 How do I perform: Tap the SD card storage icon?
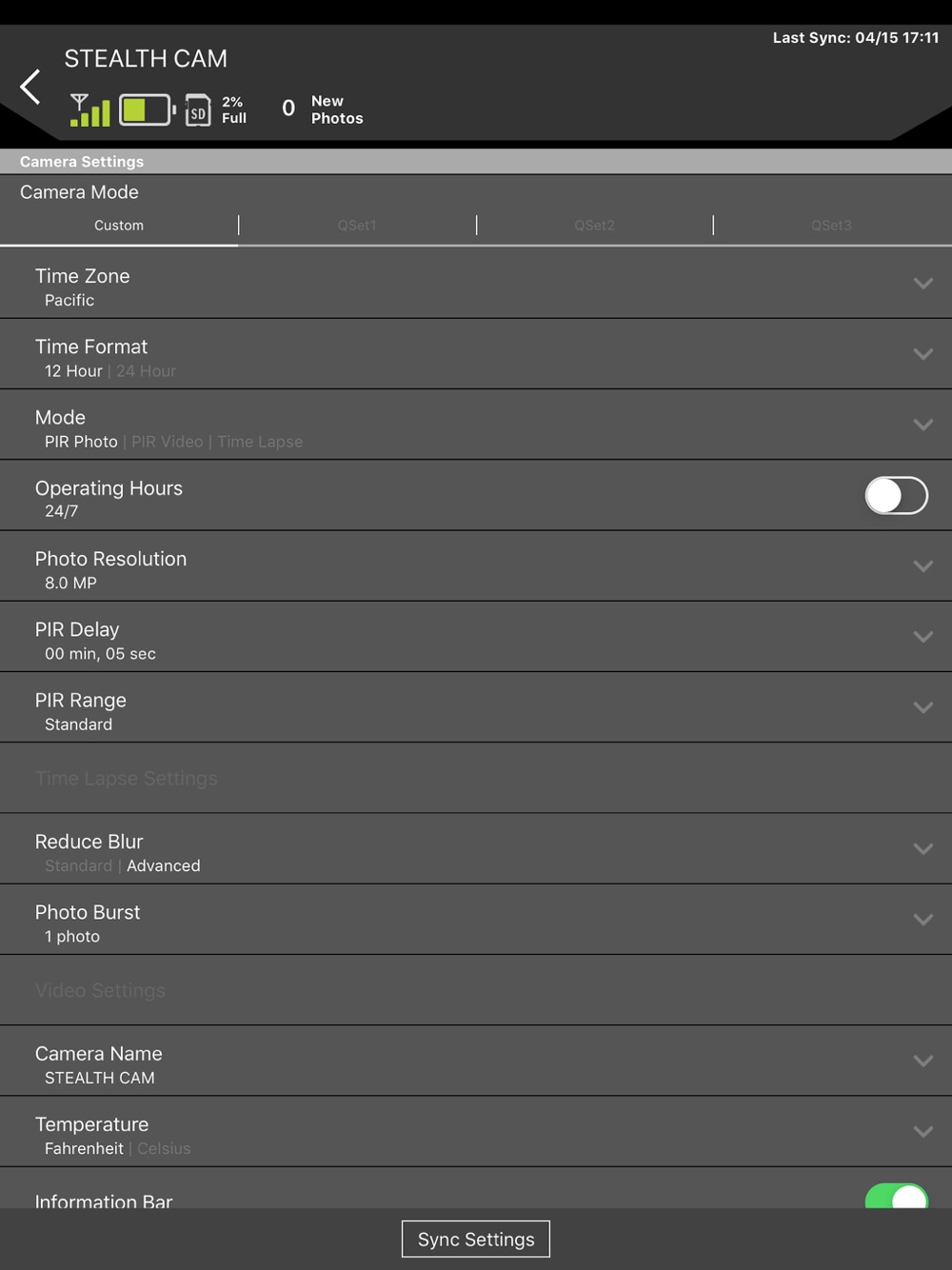(197, 109)
